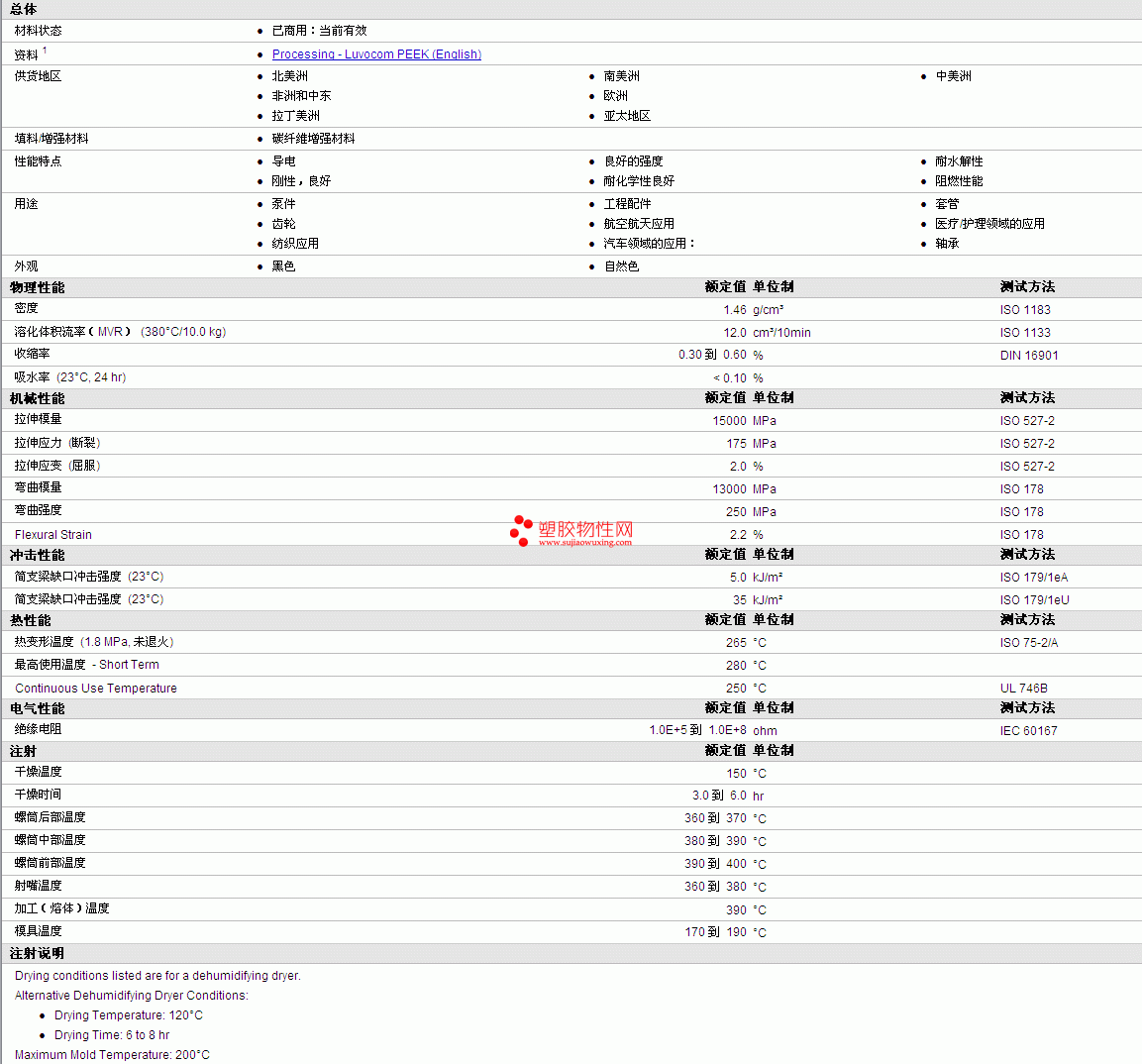Image resolution: width=1142 pixels, height=1064 pixels.
Task: Click the 中美洲 supply region entry
Action: point(954,75)
